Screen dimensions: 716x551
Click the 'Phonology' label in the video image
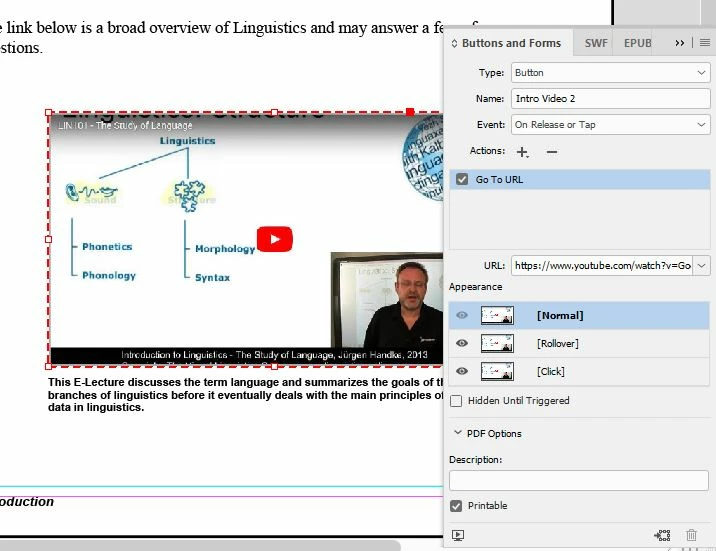(109, 275)
